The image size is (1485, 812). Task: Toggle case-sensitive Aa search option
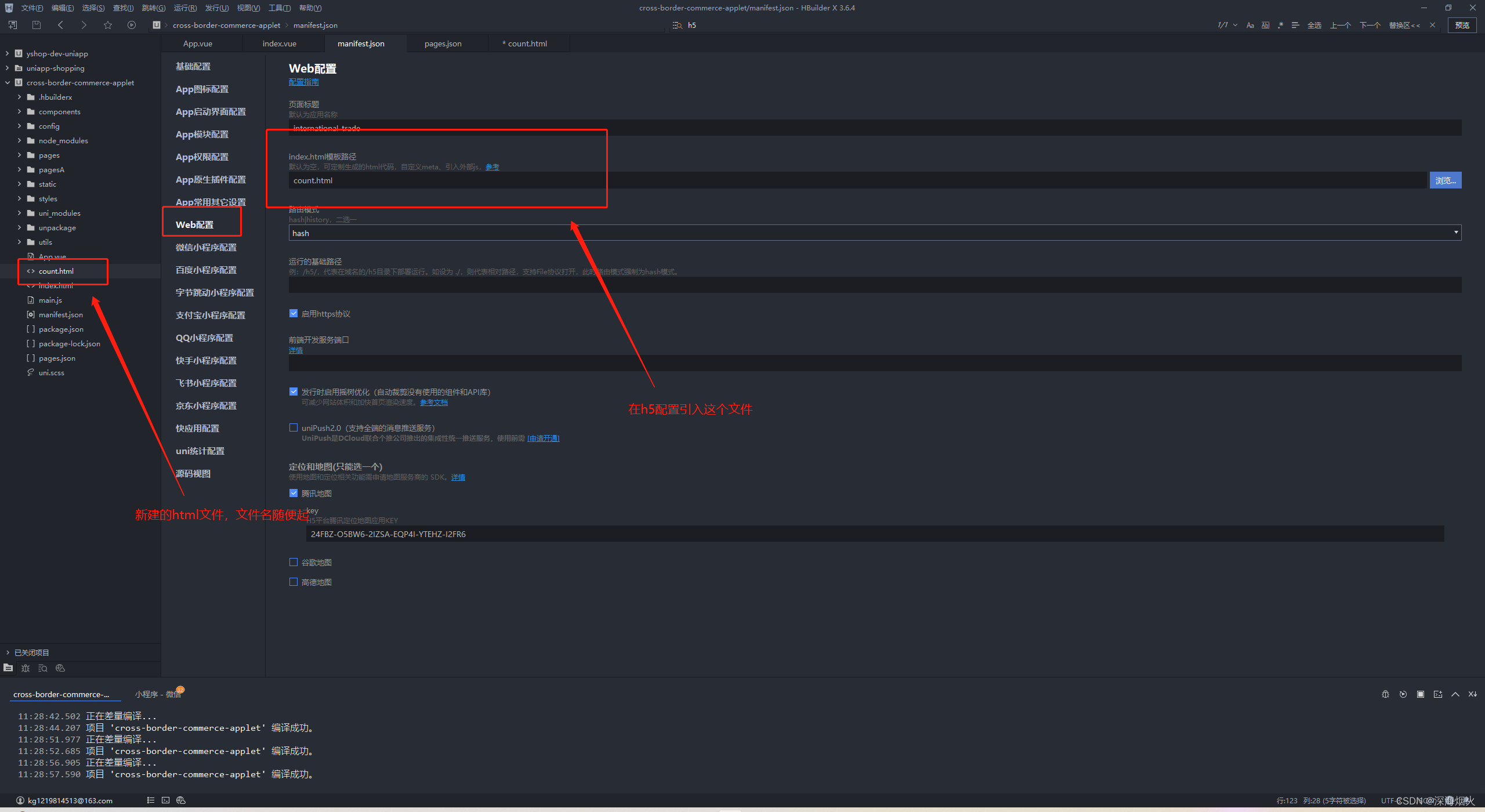click(x=1250, y=25)
